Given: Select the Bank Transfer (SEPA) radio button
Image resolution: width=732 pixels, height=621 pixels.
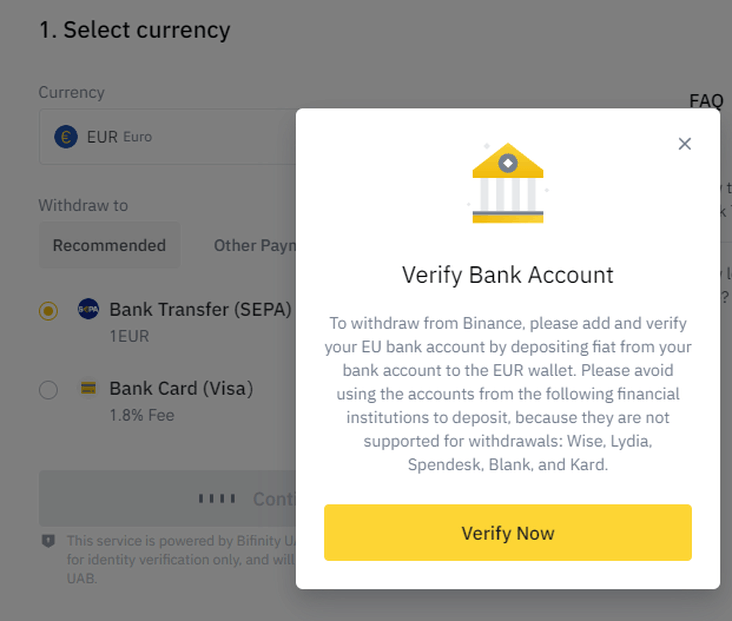Looking at the screenshot, I should pos(49,310).
